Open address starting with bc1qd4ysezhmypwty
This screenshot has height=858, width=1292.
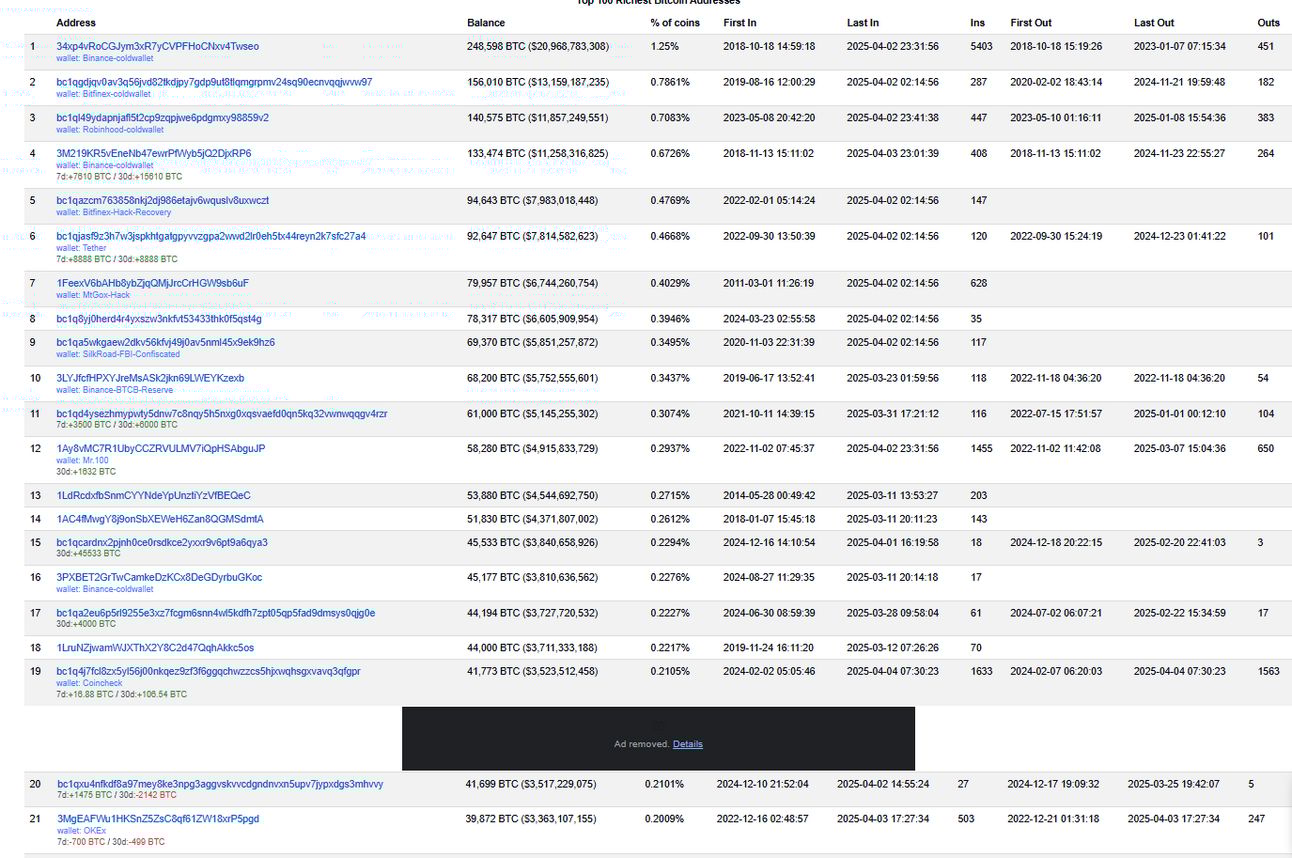222,413
